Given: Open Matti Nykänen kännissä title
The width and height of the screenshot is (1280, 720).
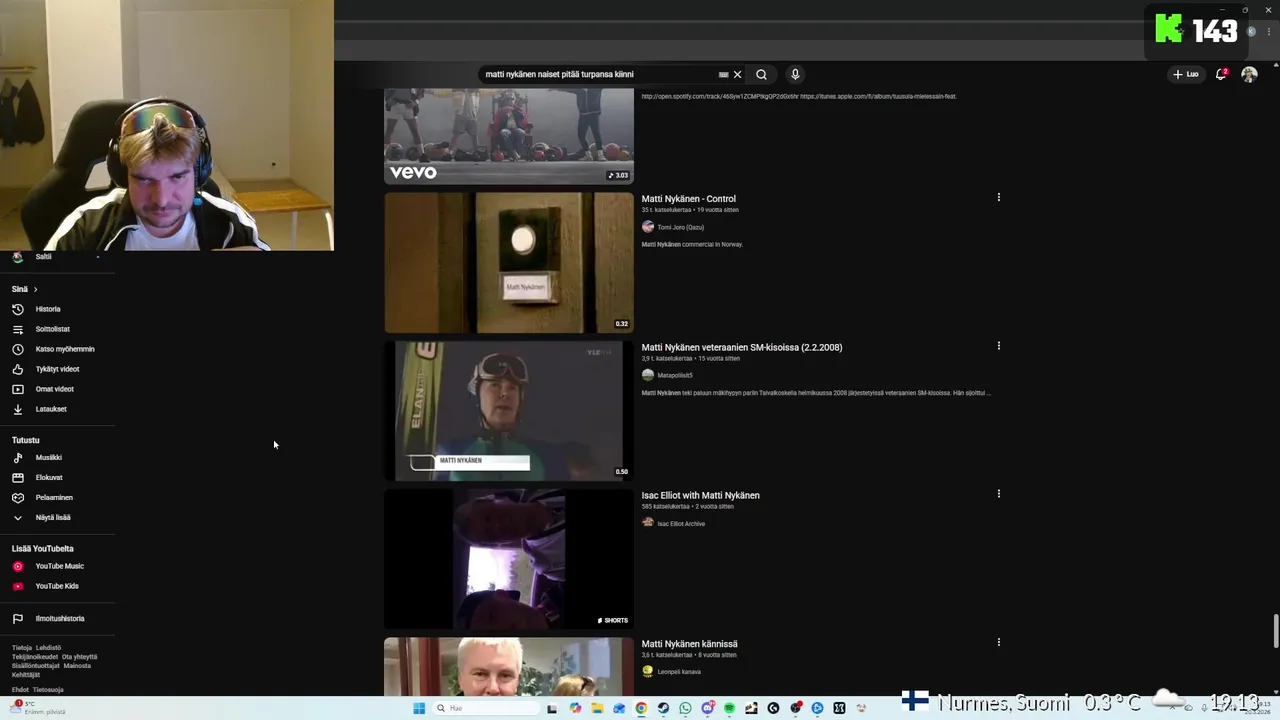Looking at the screenshot, I should pos(689,644).
